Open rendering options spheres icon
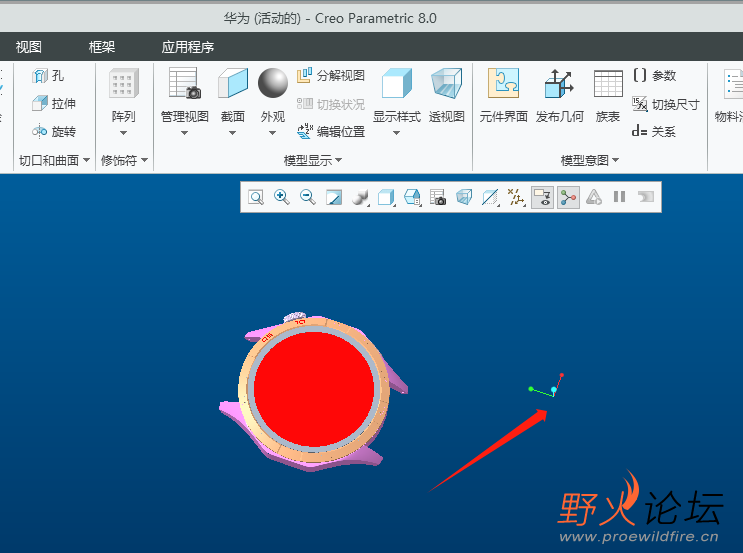Viewport: 743px width, 553px height. (x=361, y=197)
